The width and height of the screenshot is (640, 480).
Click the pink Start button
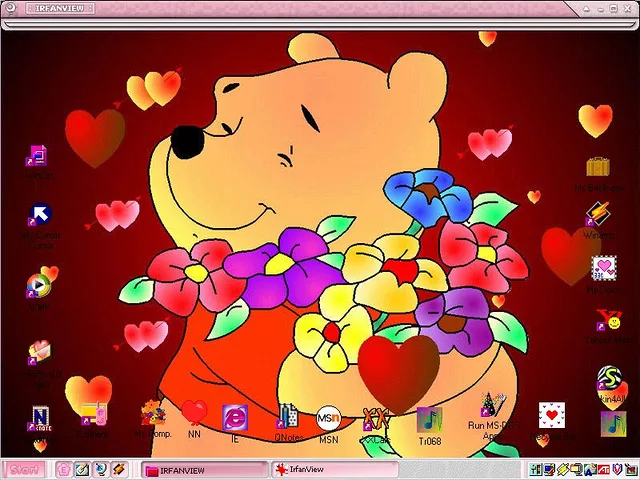[x=24, y=470]
